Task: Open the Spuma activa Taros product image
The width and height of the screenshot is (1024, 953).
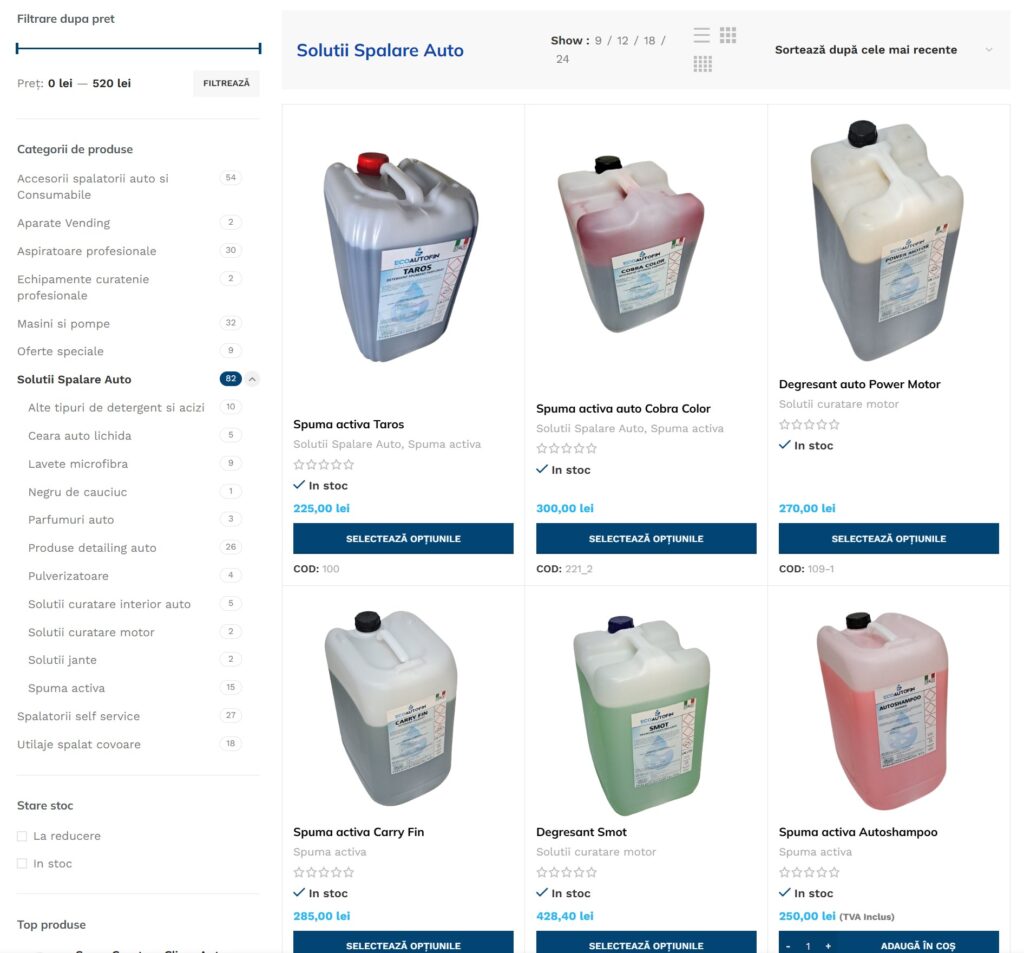Action: point(402,257)
